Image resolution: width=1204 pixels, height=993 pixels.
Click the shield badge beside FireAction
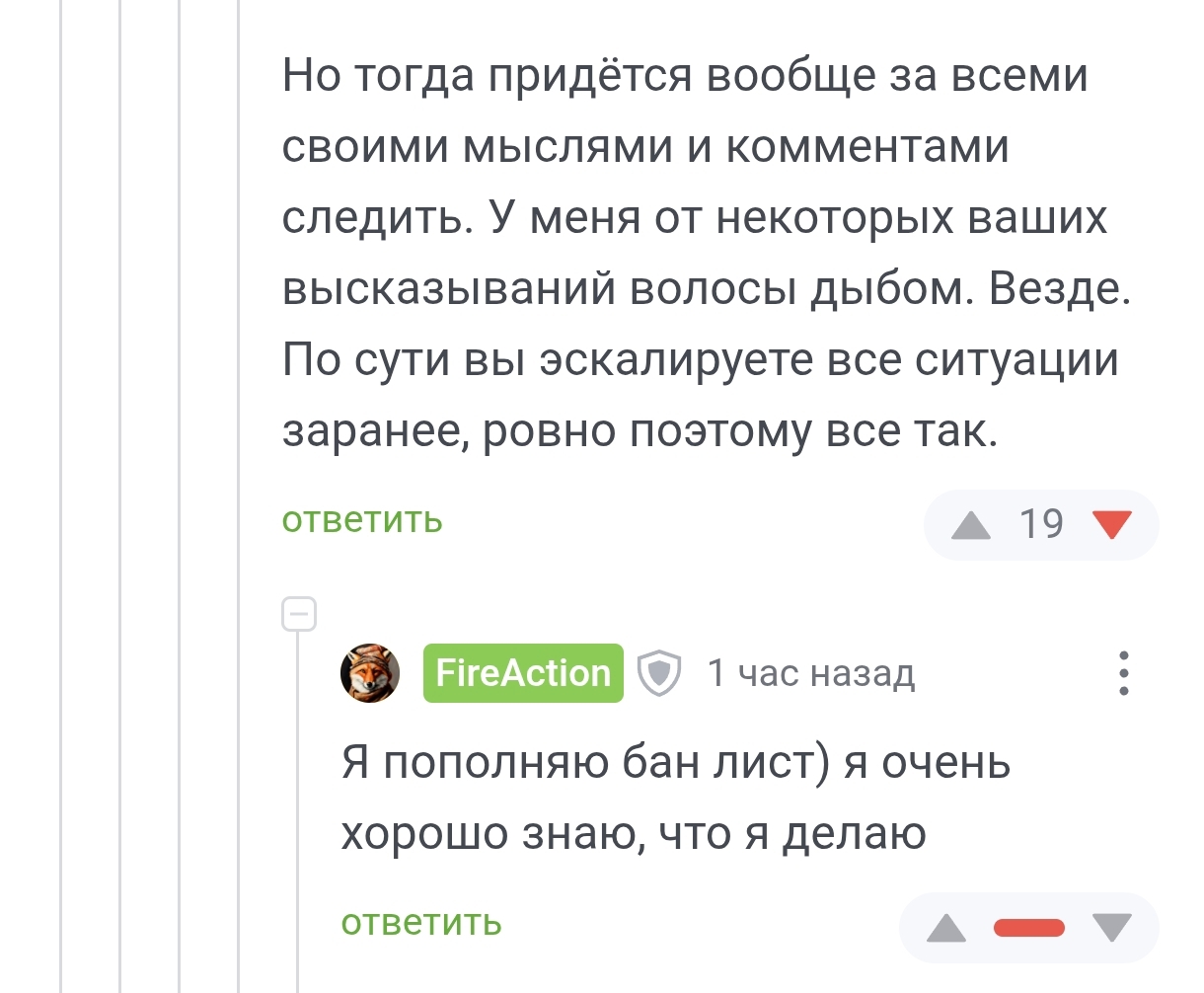pyautogui.click(x=659, y=673)
